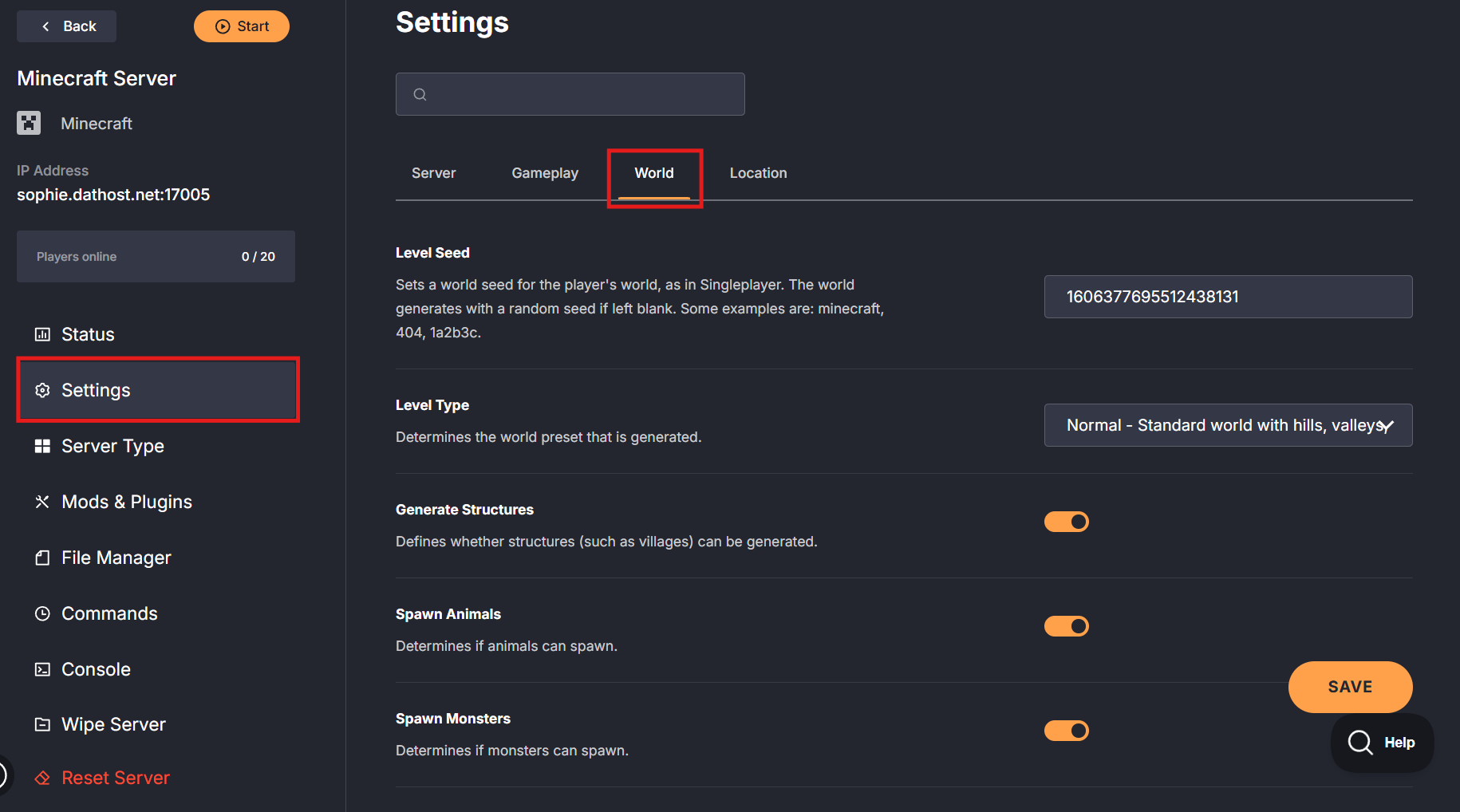Select the Server settings tab
This screenshot has width=1460, height=812.
(433, 173)
